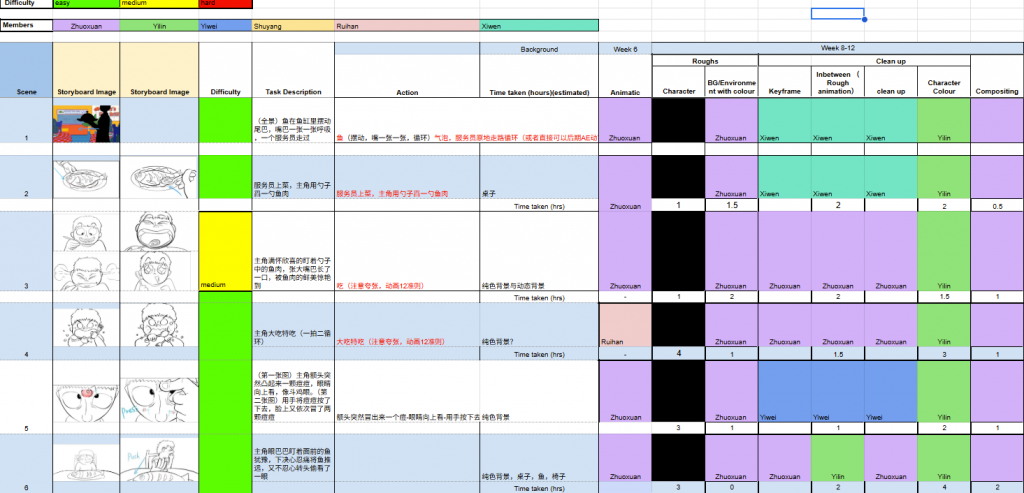Select the Yilin cell in the Members row

(160, 25)
